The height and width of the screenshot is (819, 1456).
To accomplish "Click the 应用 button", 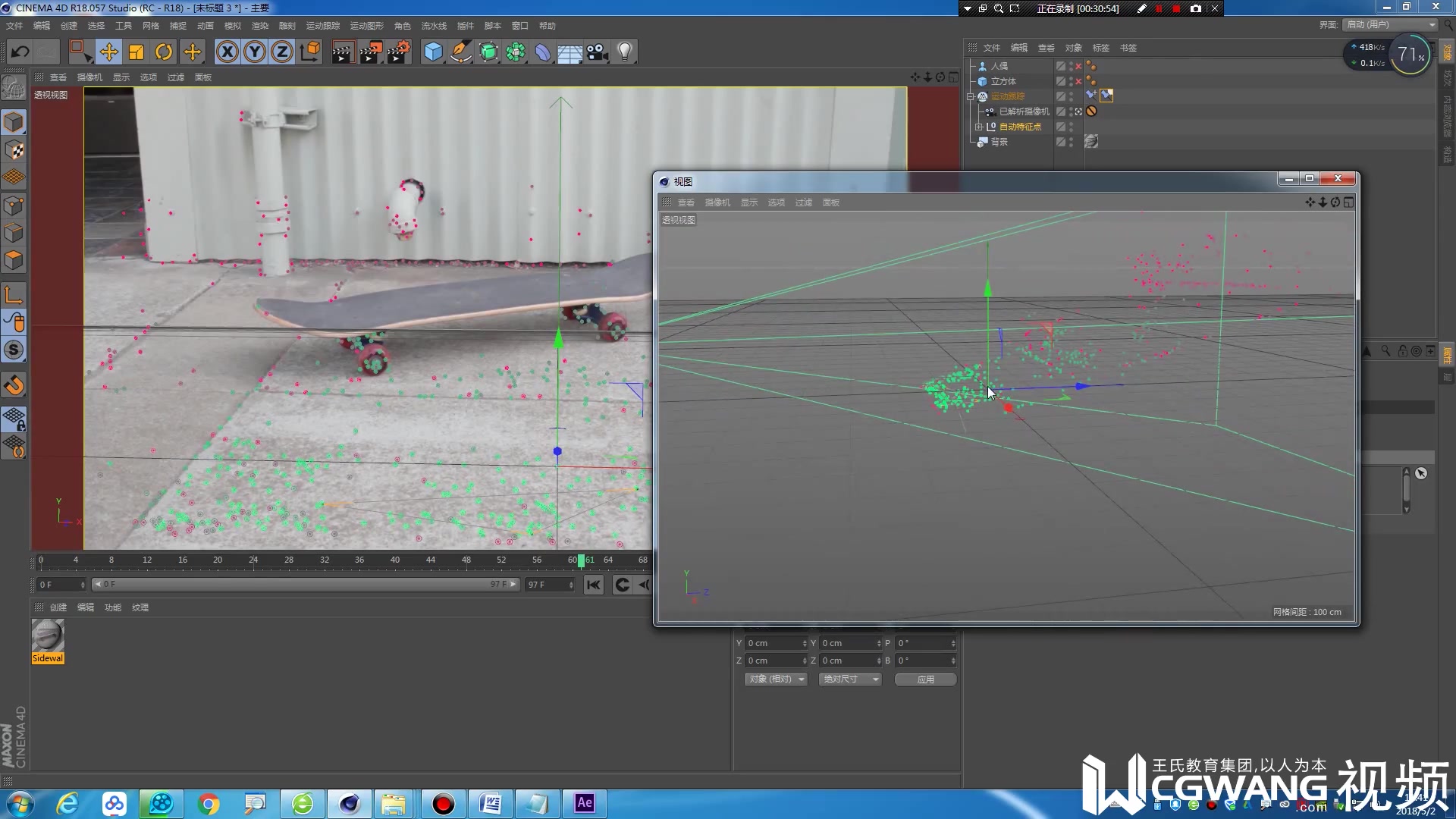I will pyautogui.click(x=925, y=679).
